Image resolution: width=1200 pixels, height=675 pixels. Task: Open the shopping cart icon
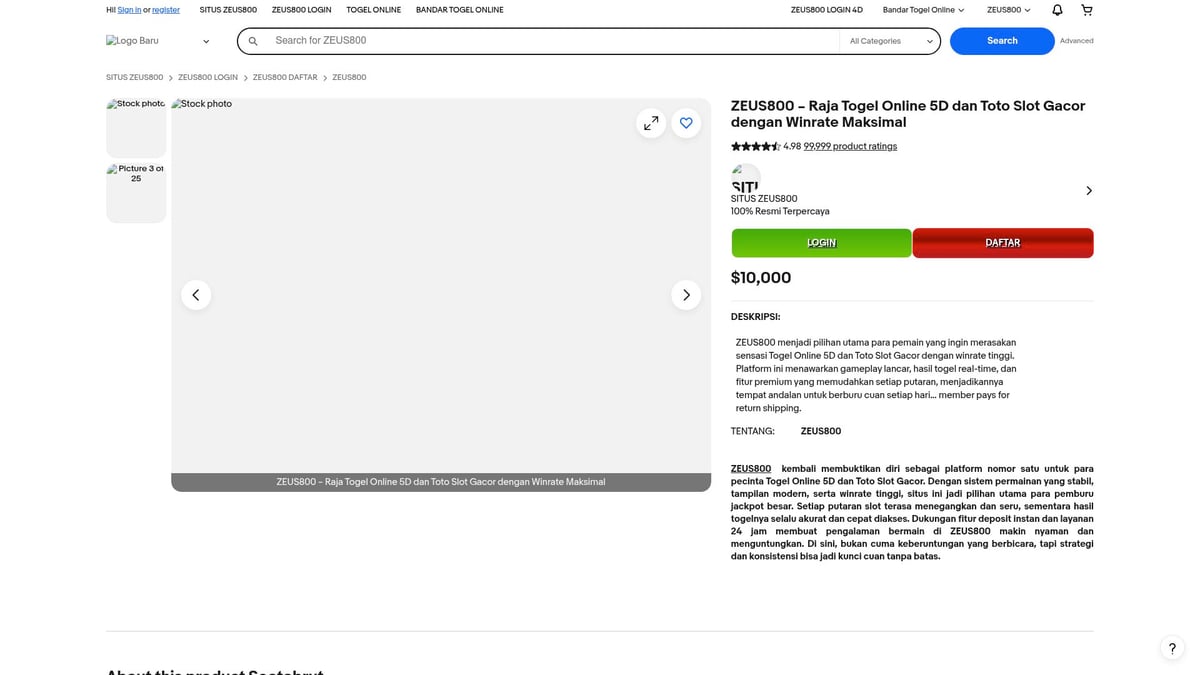click(1087, 10)
